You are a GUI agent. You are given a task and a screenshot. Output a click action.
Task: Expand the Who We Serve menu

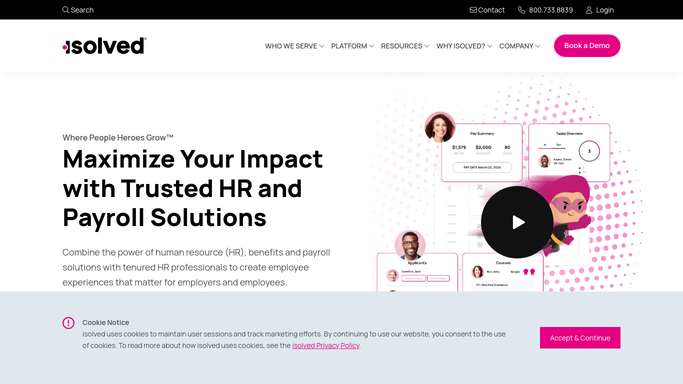click(294, 46)
